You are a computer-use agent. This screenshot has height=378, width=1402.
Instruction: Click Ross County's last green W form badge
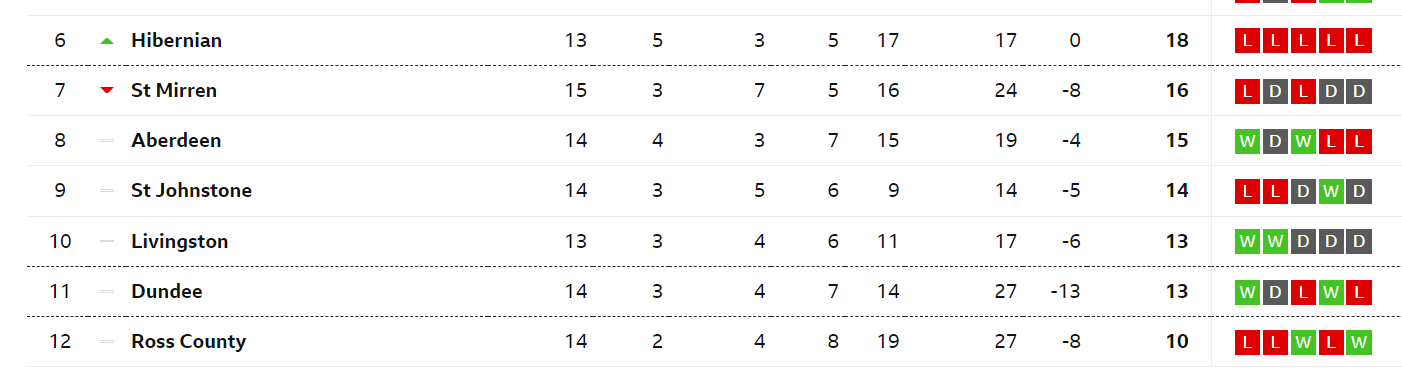click(1359, 342)
